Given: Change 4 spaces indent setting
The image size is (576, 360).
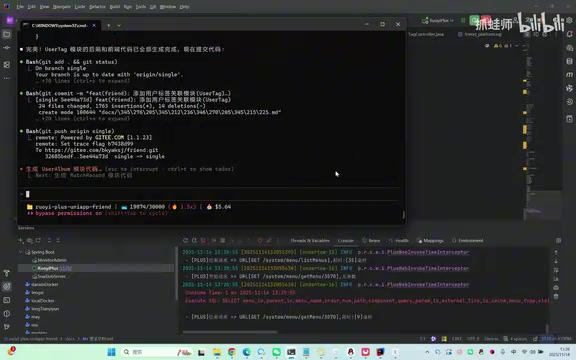Looking at the screenshot, I should [516, 339].
